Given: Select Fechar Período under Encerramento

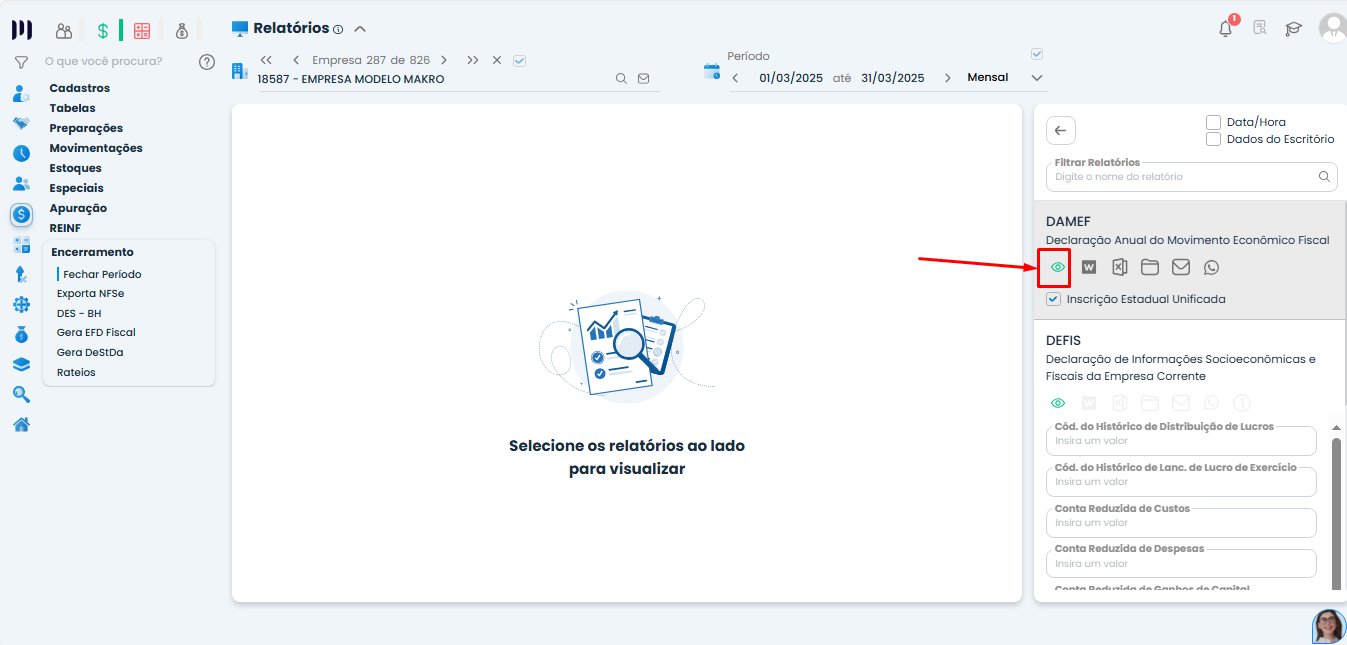Looking at the screenshot, I should [102, 274].
